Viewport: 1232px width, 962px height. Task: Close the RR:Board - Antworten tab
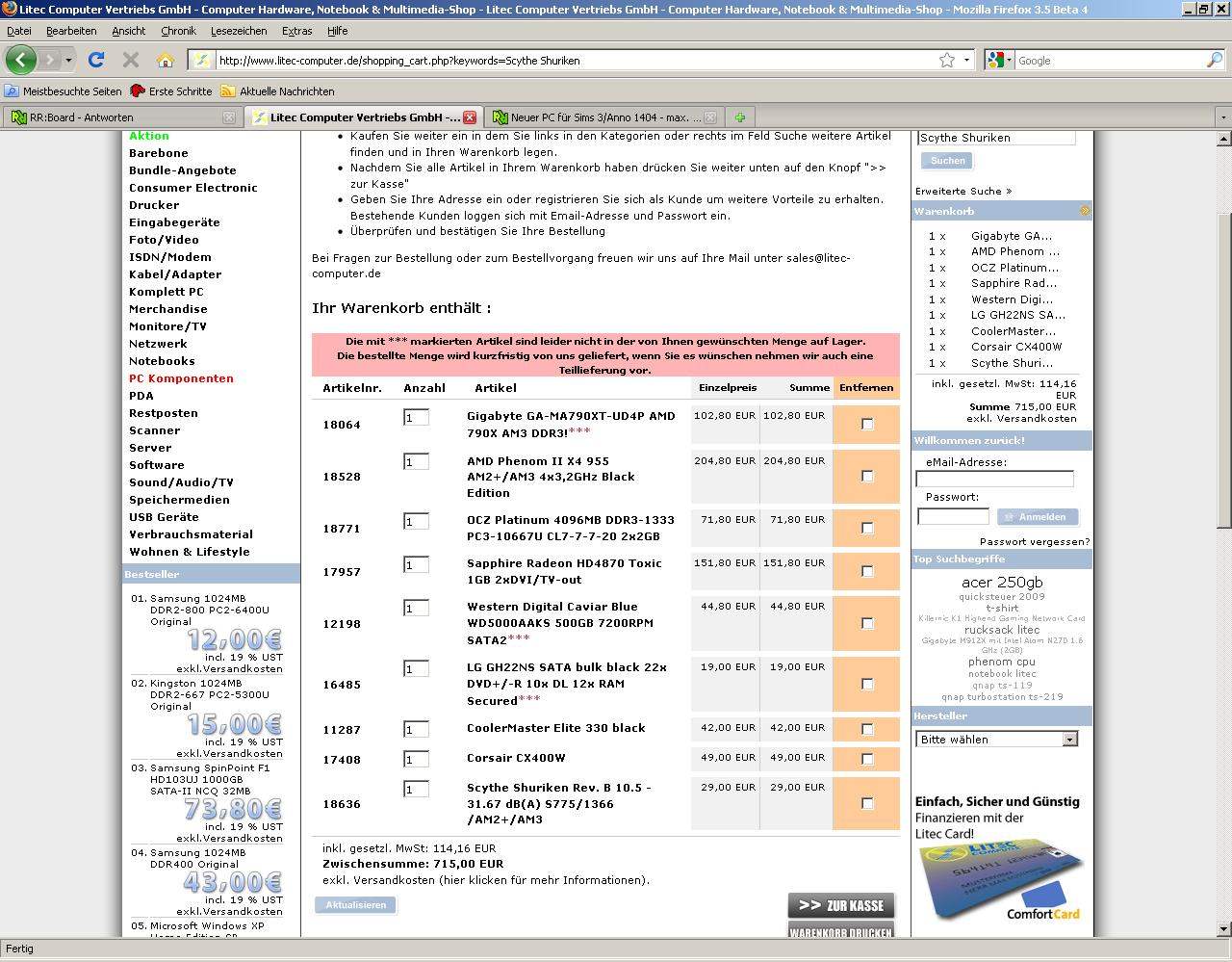229,117
